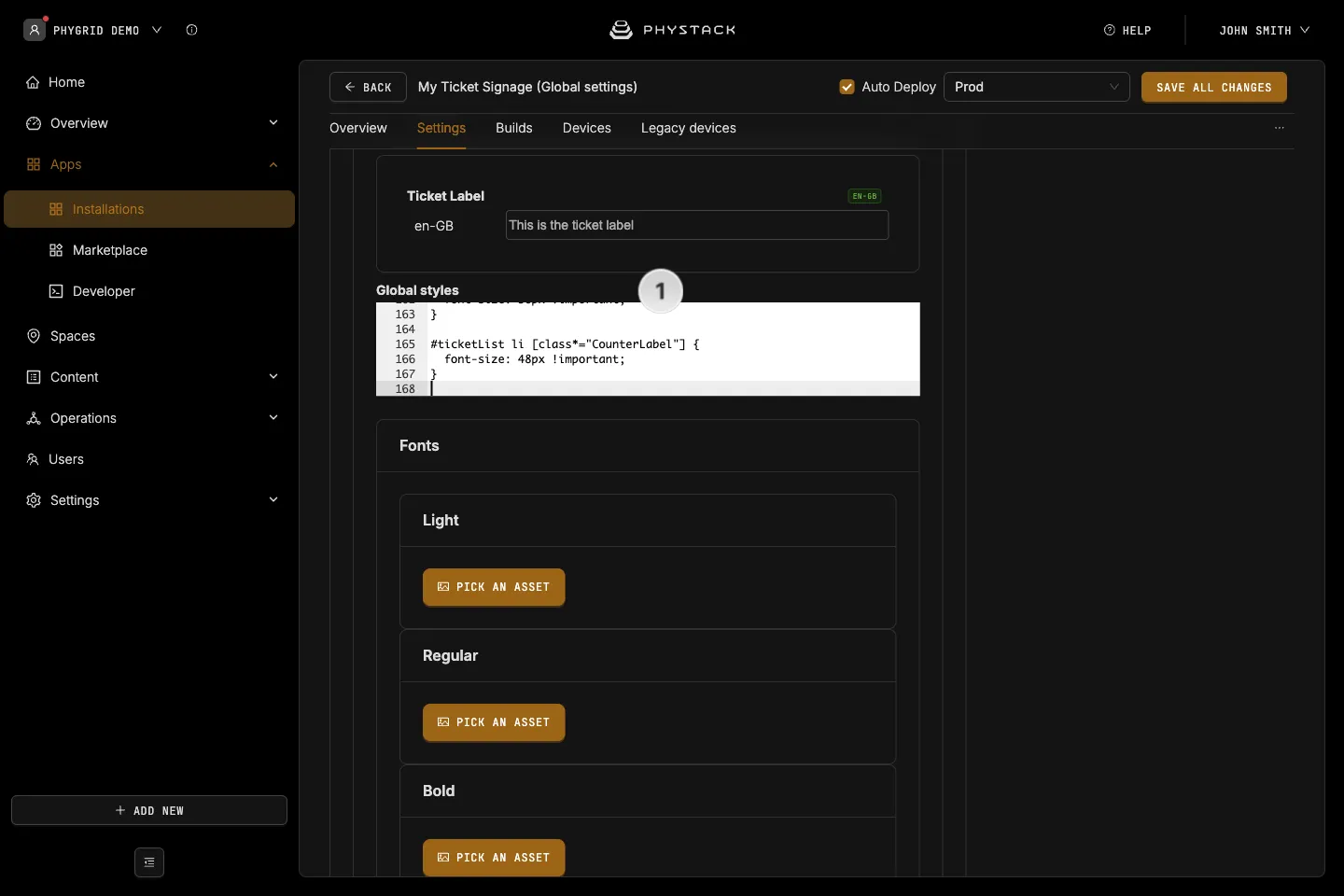Click the Home icon in sidebar
The height and width of the screenshot is (896, 1344).
[x=33, y=82]
